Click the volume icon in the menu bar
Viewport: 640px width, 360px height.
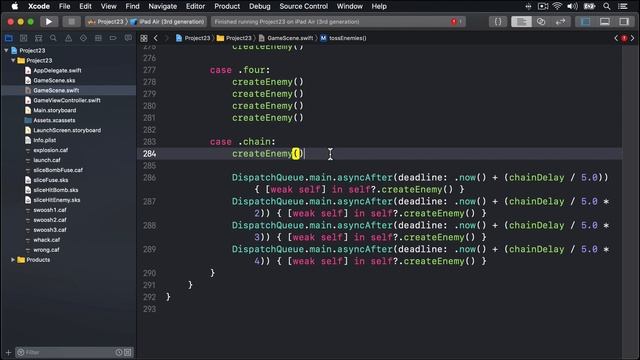click(x=572, y=6)
